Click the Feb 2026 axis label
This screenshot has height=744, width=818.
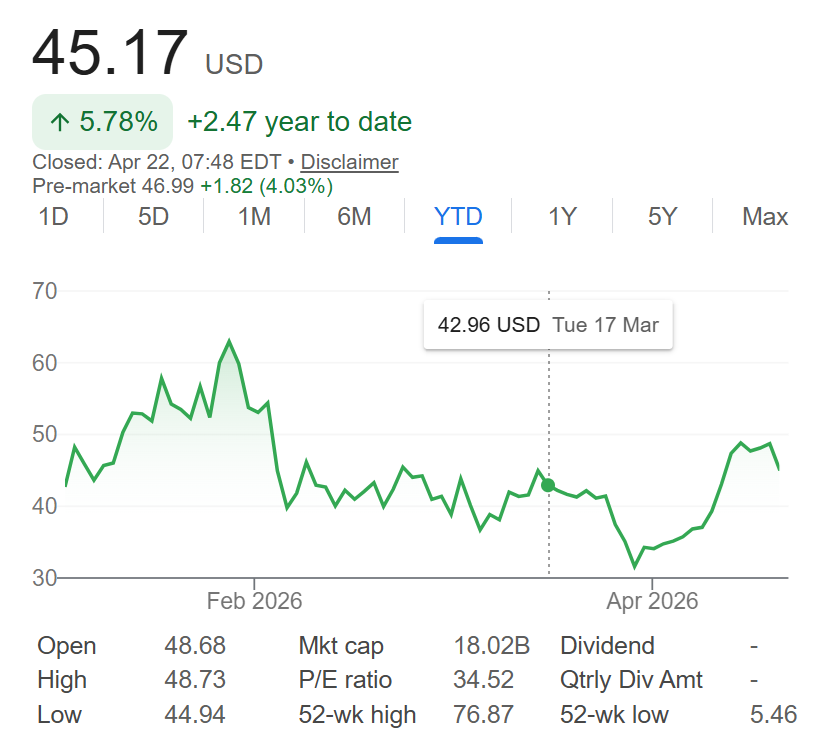[x=254, y=602]
